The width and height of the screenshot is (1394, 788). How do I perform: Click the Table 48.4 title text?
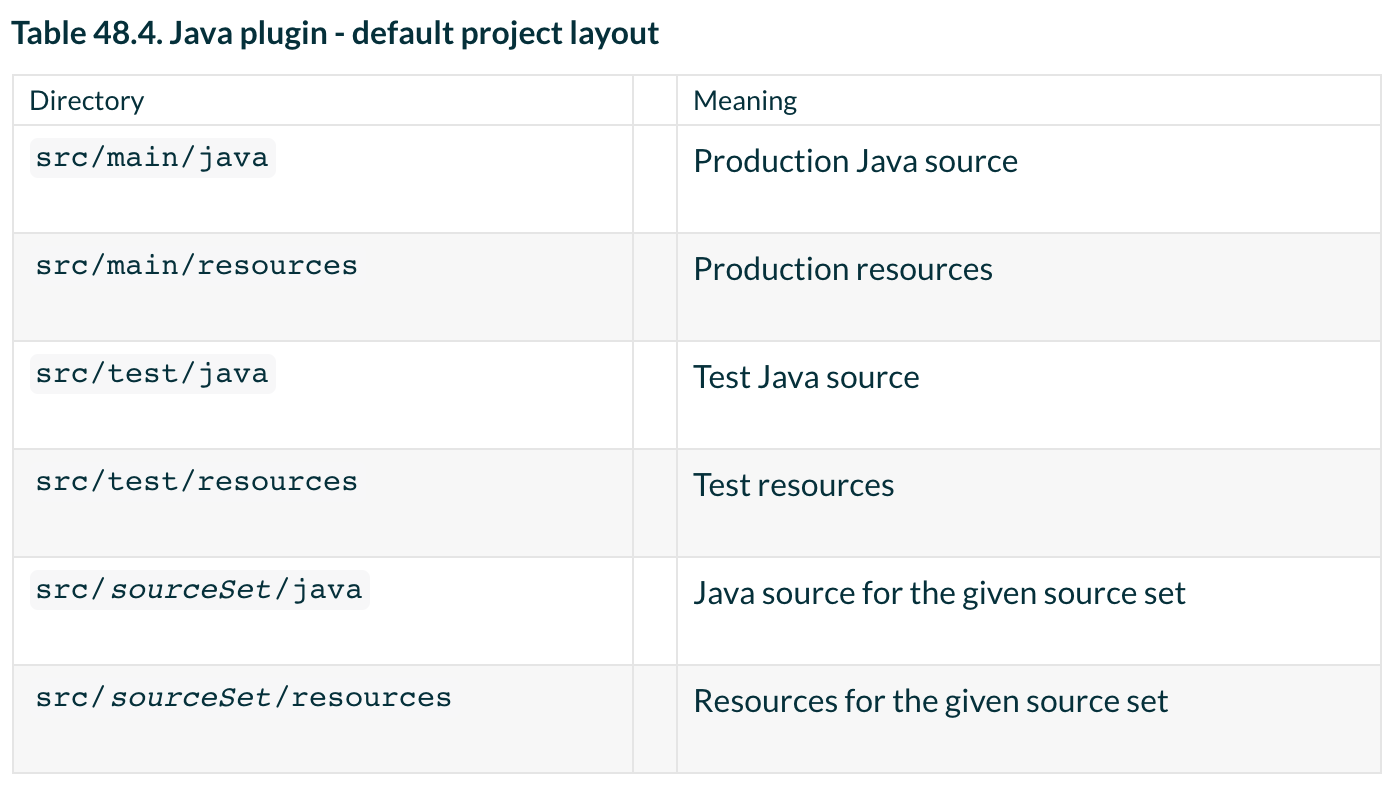coord(334,34)
